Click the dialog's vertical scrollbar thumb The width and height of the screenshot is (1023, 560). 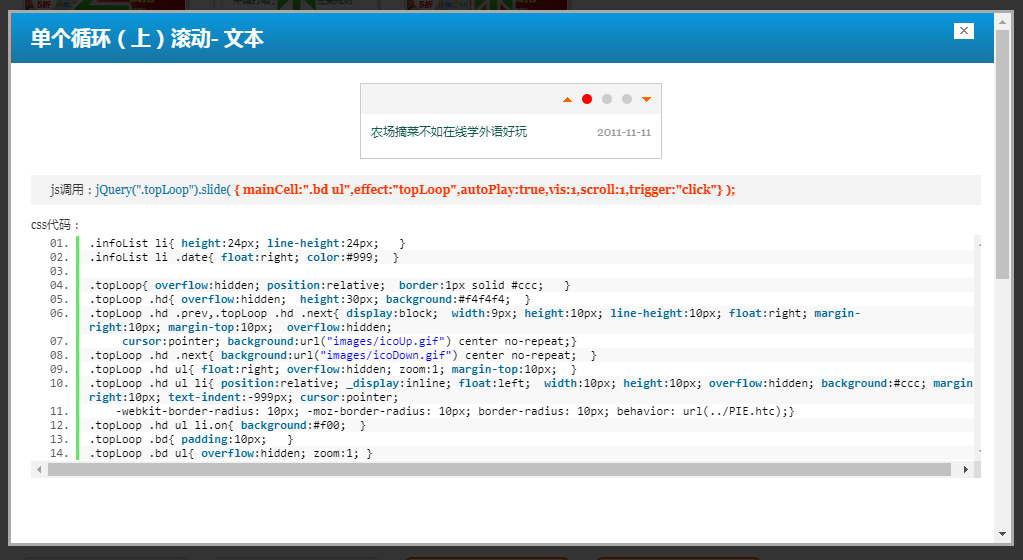coord(1003,150)
